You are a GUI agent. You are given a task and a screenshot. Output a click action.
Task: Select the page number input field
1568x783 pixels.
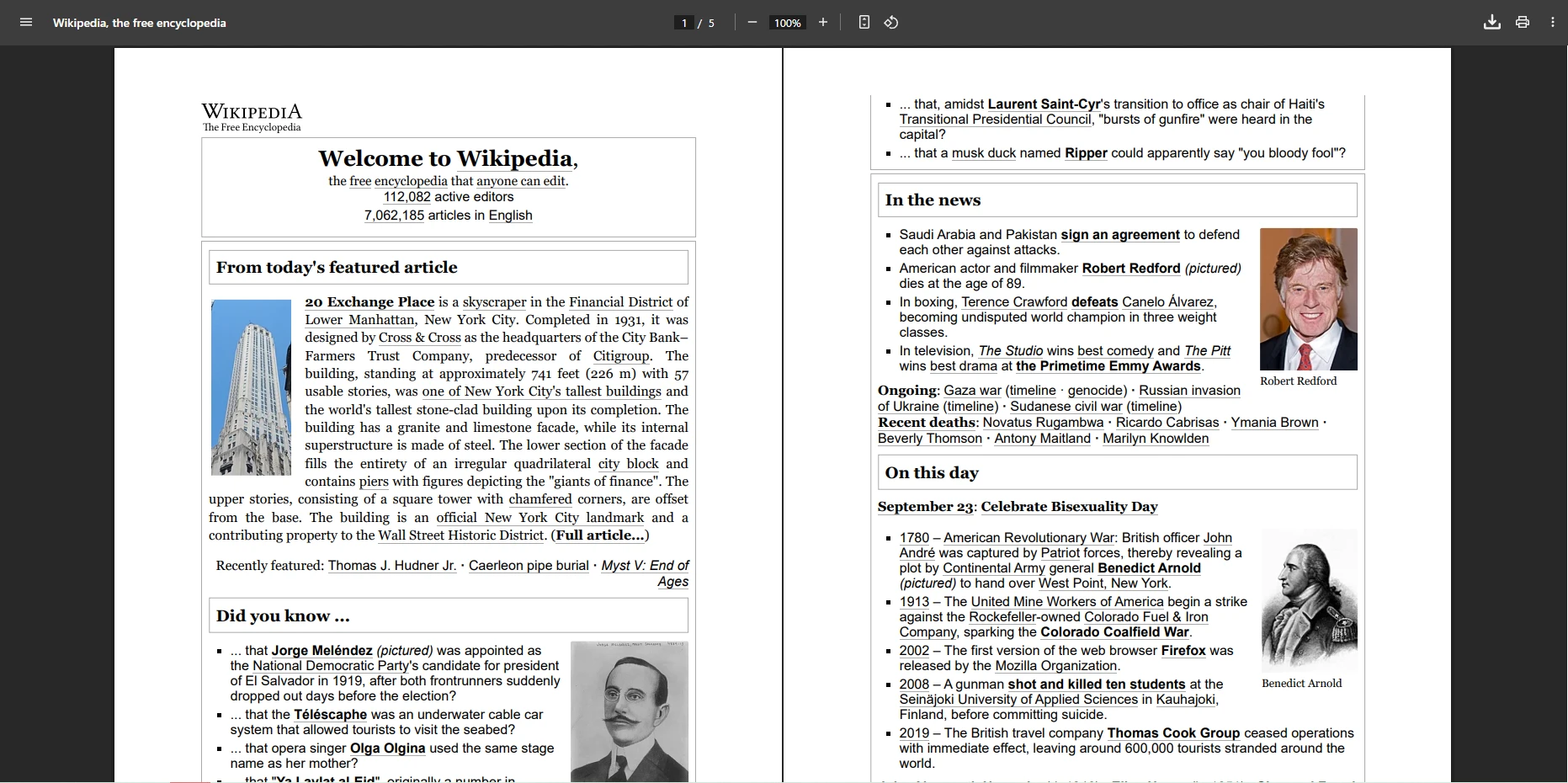[x=684, y=23]
